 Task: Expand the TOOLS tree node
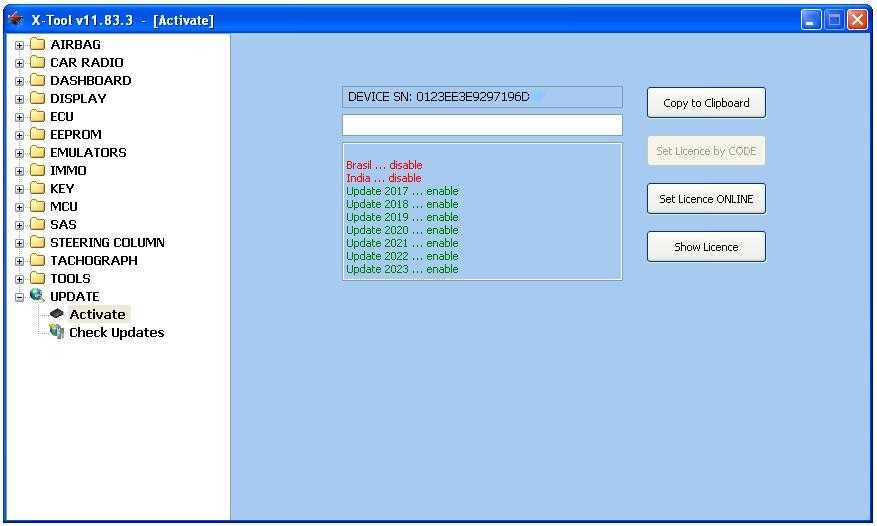click(20, 279)
